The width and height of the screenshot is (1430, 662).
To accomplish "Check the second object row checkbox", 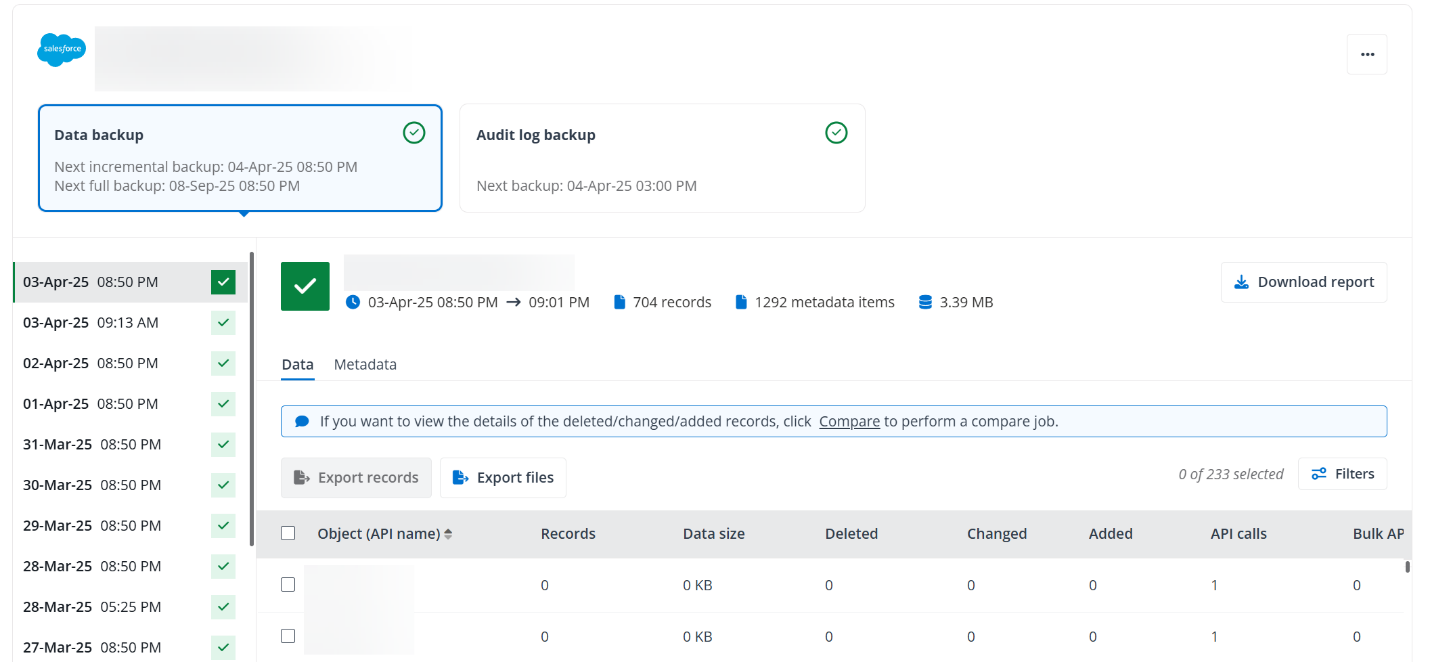I will tap(288, 636).
